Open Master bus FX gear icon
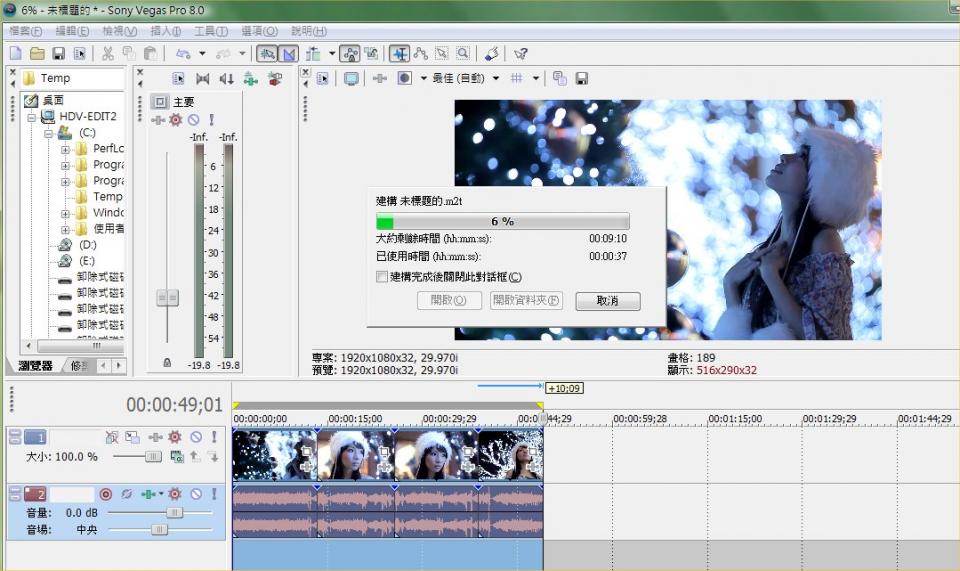This screenshot has height=571, width=960. click(176, 119)
